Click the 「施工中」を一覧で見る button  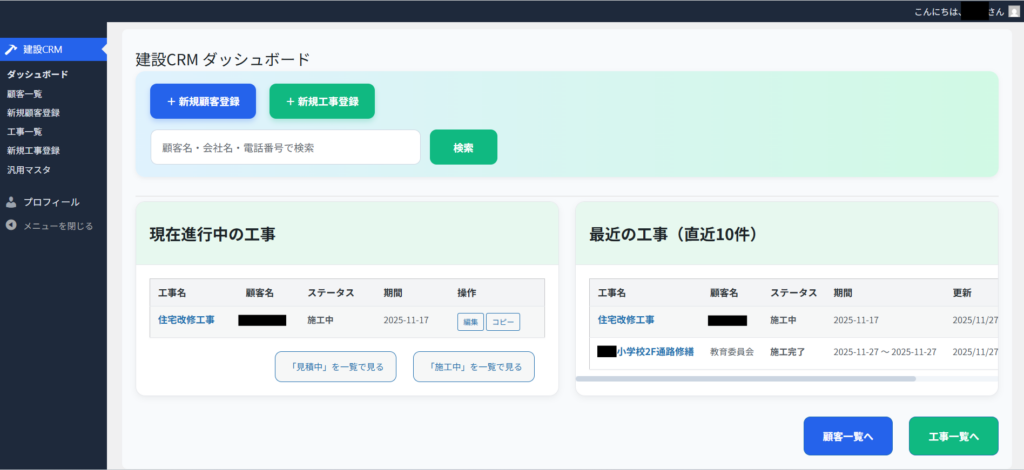click(474, 367)
